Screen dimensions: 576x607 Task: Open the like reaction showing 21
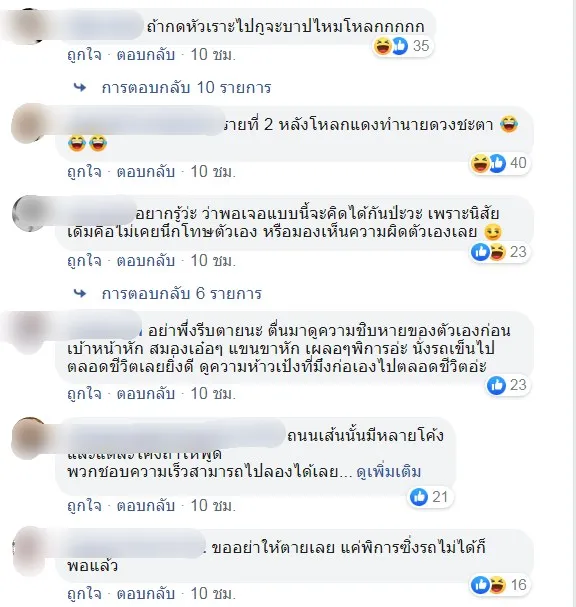point(429,497)
